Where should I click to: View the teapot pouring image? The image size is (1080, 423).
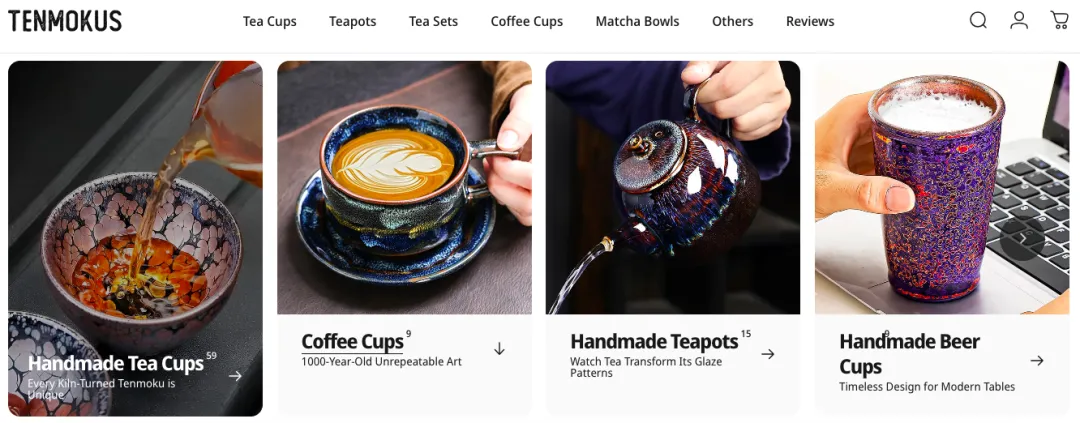[673, 187]
